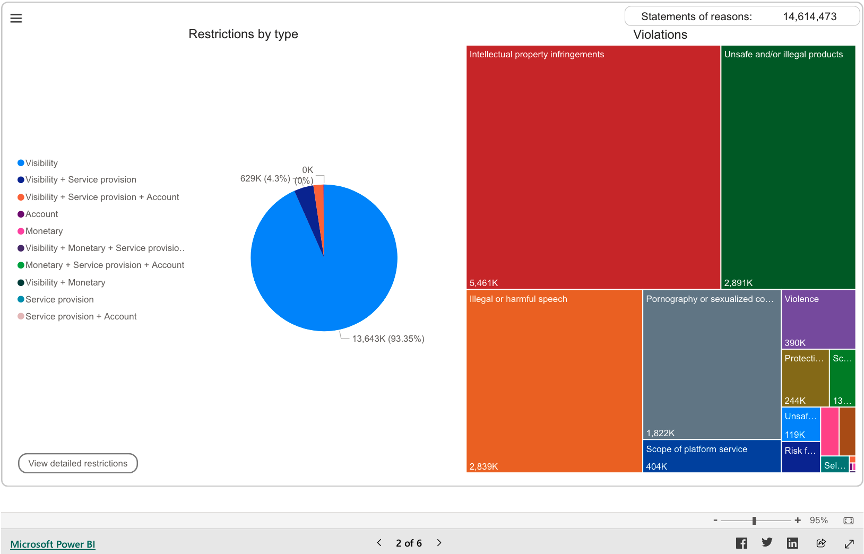This screenshot has width=864, height=554.
Task: Open the hamburger menu icon
Action: 16,18
